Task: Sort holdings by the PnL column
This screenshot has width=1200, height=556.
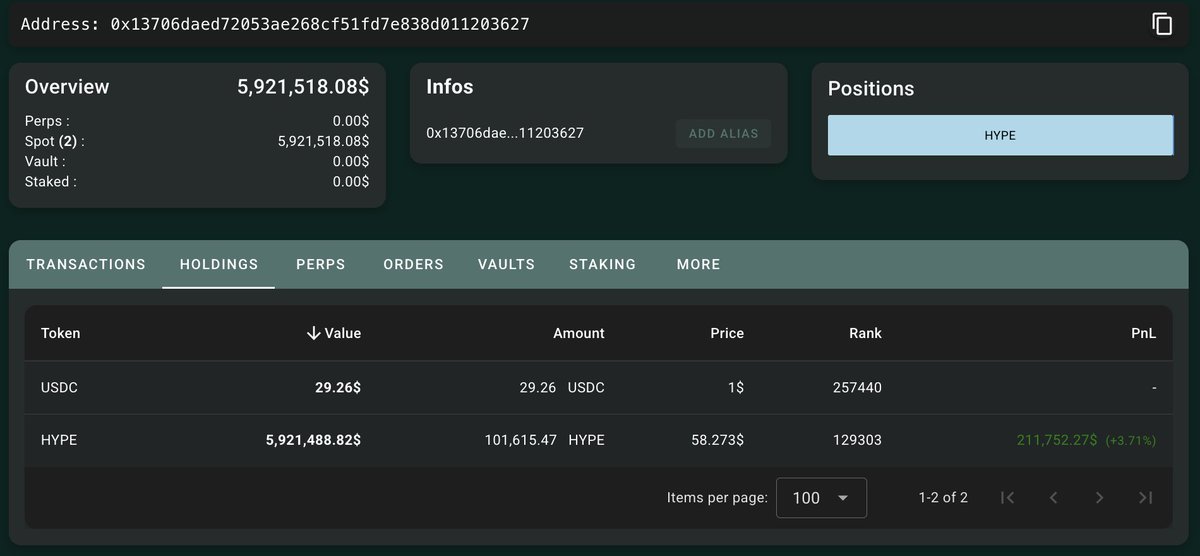Action: (1144, 333)
